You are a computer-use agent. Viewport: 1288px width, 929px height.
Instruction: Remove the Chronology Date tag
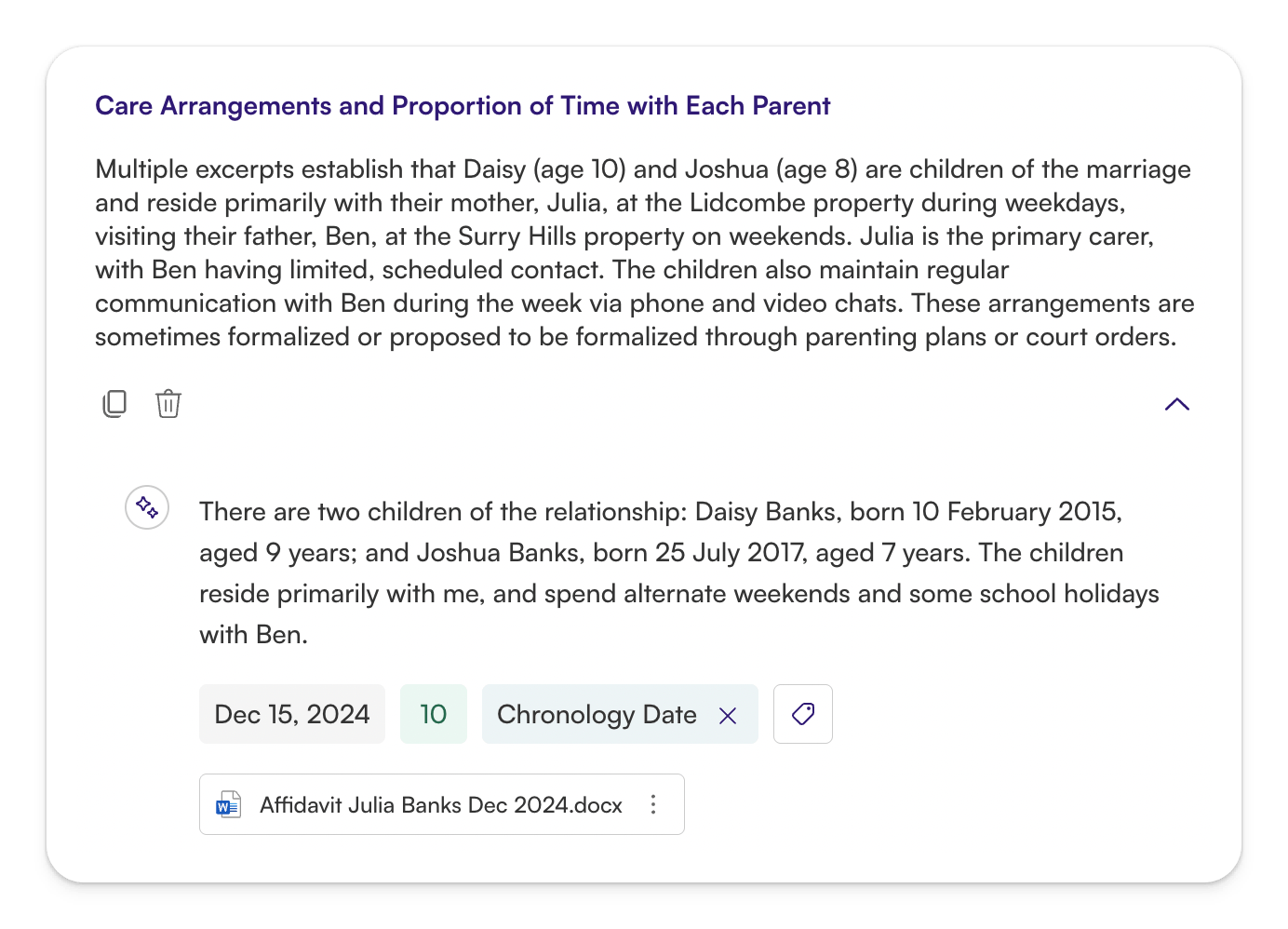[x=728, y=715]
